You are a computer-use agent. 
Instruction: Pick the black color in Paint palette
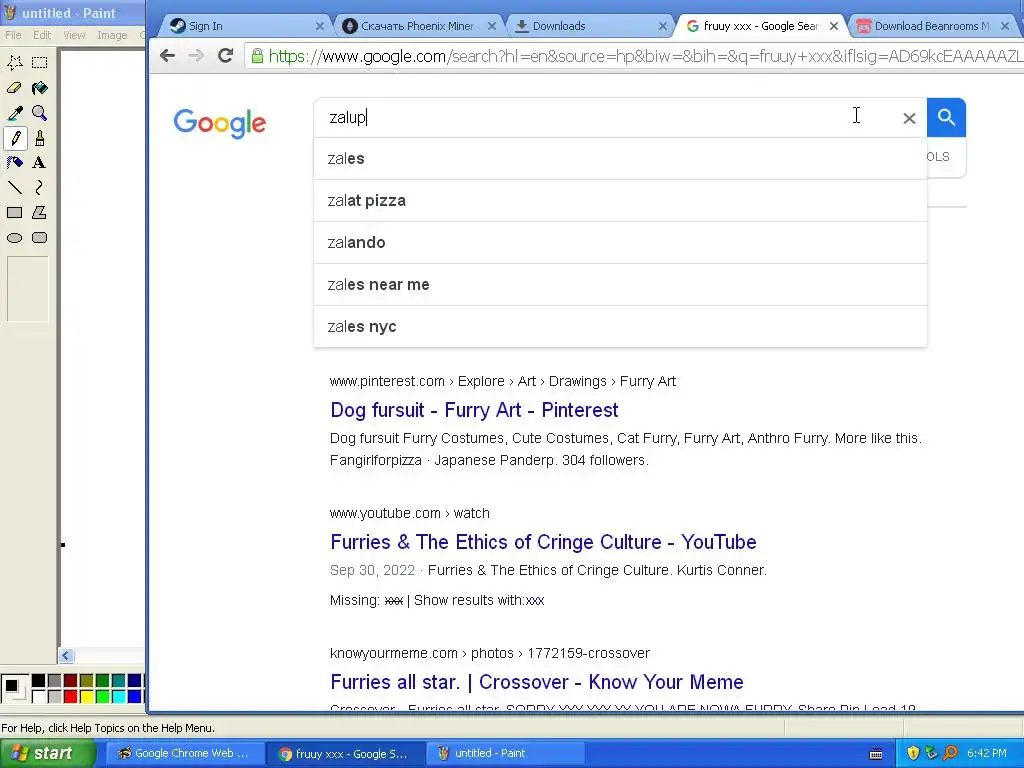[39, 680]
